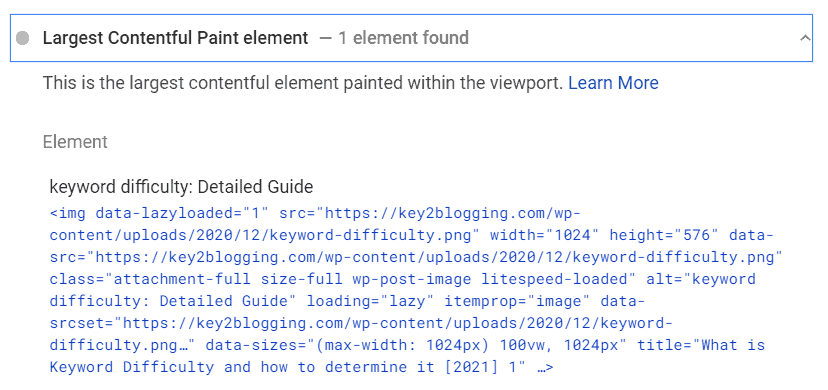Open the Learn More link
The image size is (828, 390).
point(613,83)
